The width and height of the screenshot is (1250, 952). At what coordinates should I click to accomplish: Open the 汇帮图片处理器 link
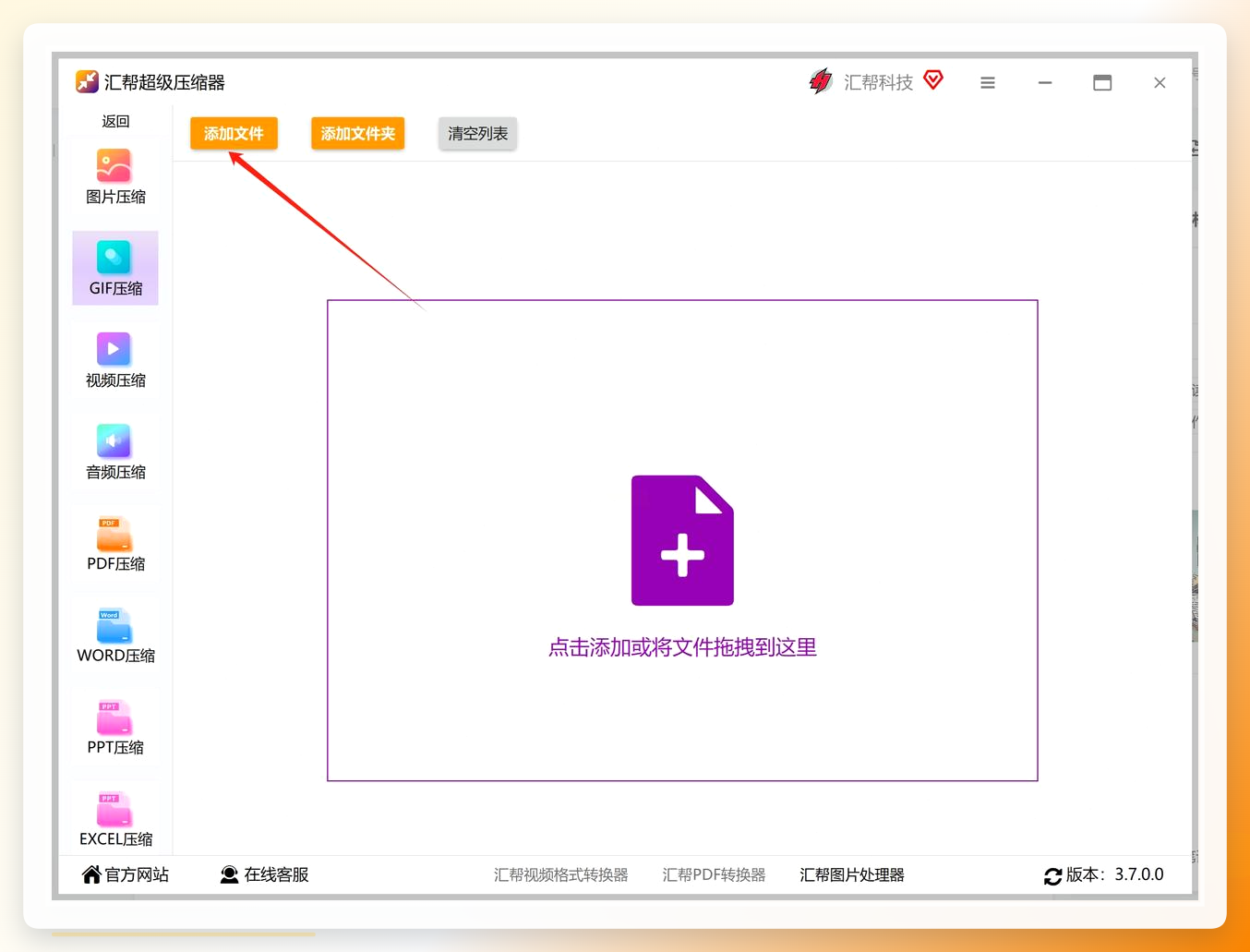[852, 874]
